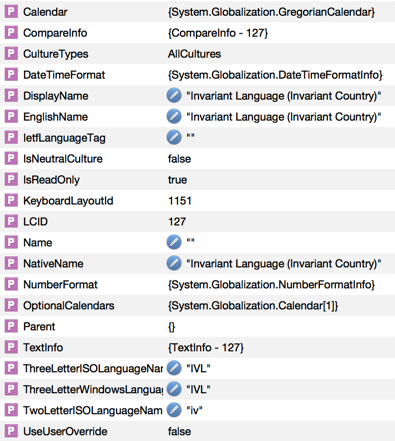Select the LCID property name

tap(35, 222)
